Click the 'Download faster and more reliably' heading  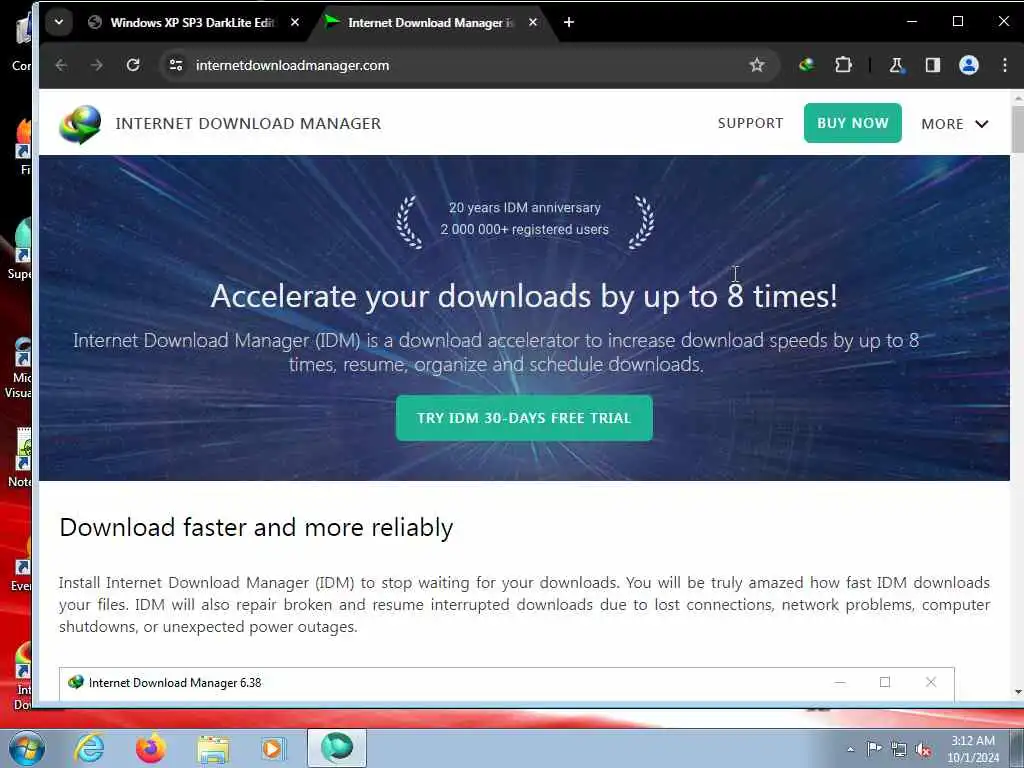[256, 528]
